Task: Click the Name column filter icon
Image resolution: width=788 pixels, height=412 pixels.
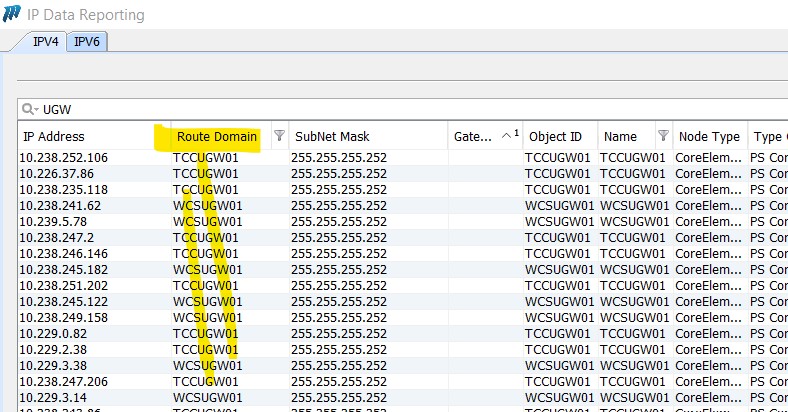Action: click(x=662, y=136)
